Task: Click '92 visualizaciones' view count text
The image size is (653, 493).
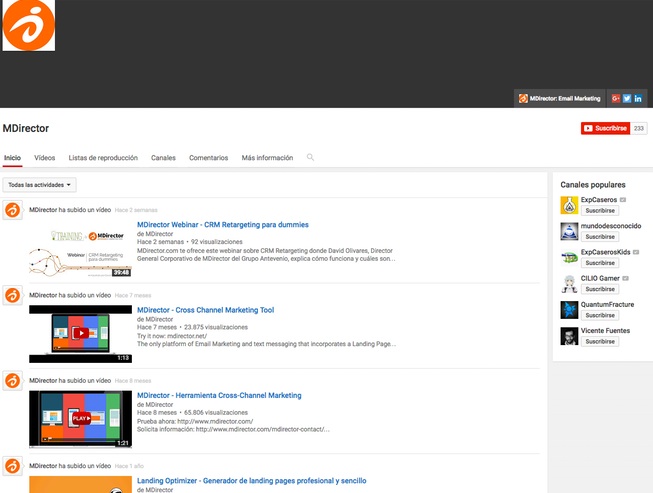Action: coord(217,242)
